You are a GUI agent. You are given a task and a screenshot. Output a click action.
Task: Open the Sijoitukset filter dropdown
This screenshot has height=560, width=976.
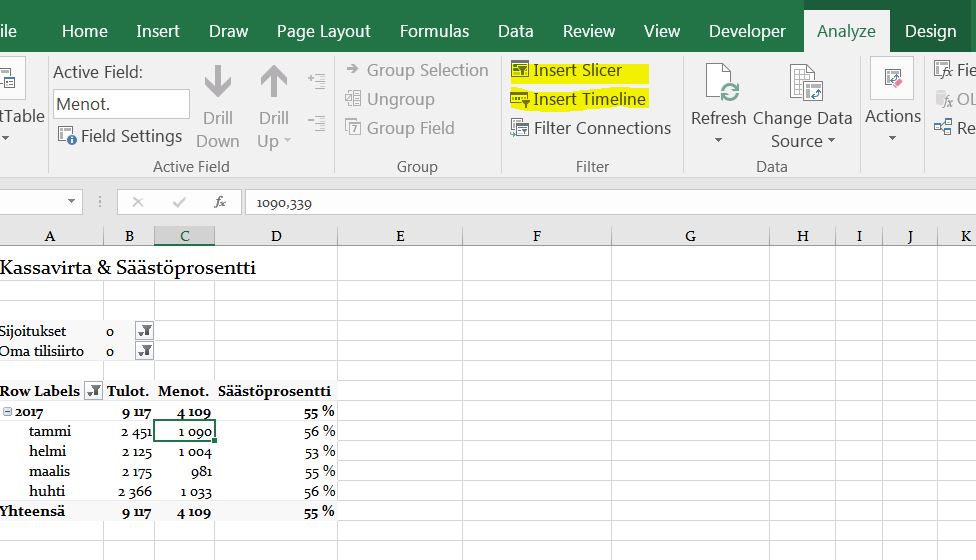[x=145, y=331]
